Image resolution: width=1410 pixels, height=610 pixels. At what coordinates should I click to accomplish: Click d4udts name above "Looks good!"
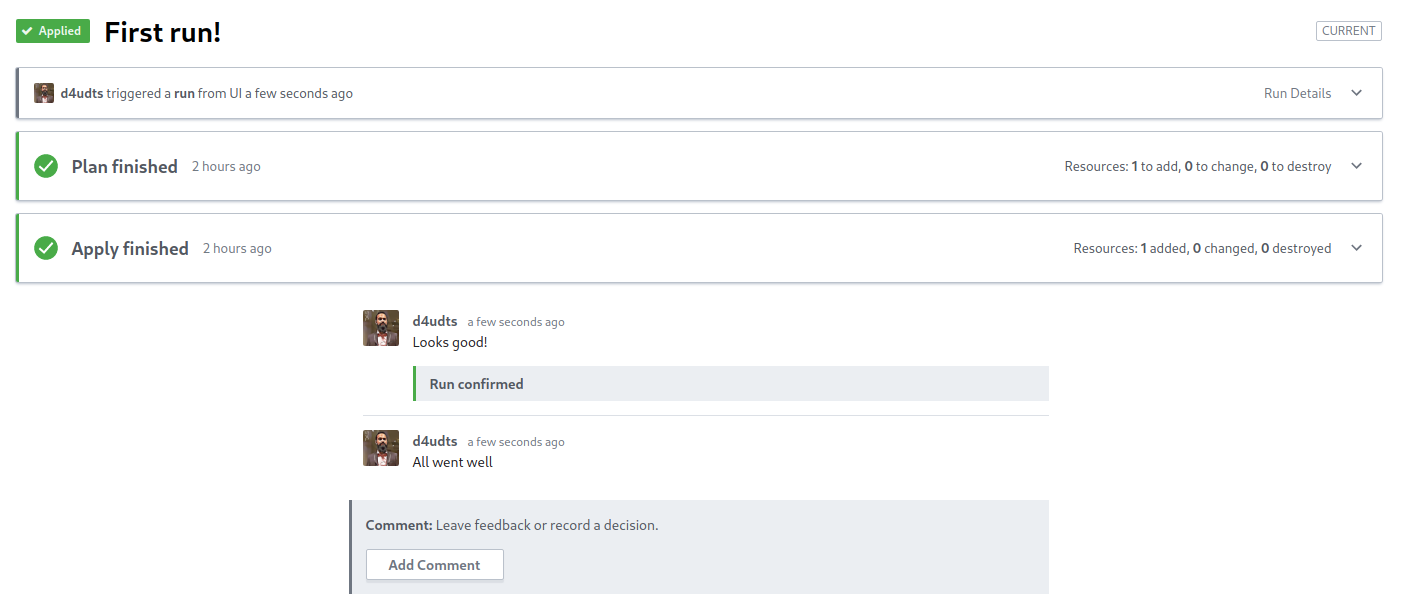[x=435, y=321]
